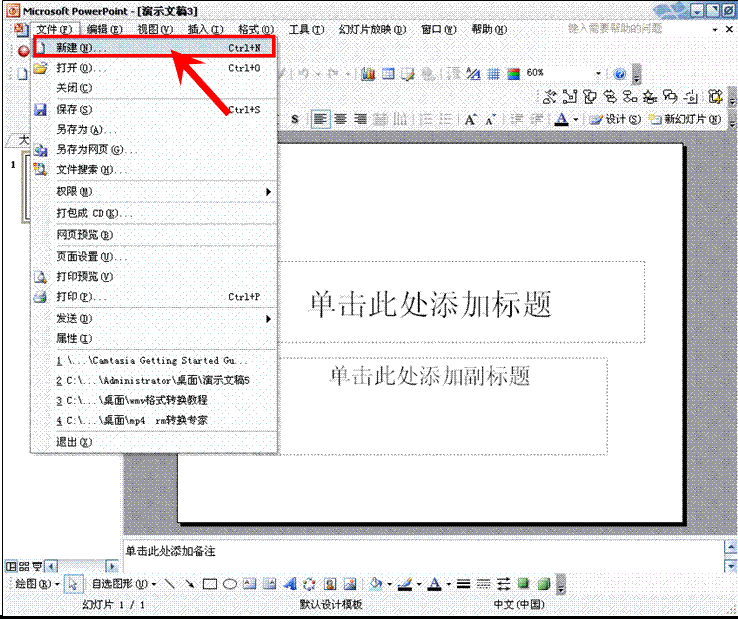This screenshot has height=619, width=738.
Task: Toggle text shadow S button
Action: pos(295,120)
